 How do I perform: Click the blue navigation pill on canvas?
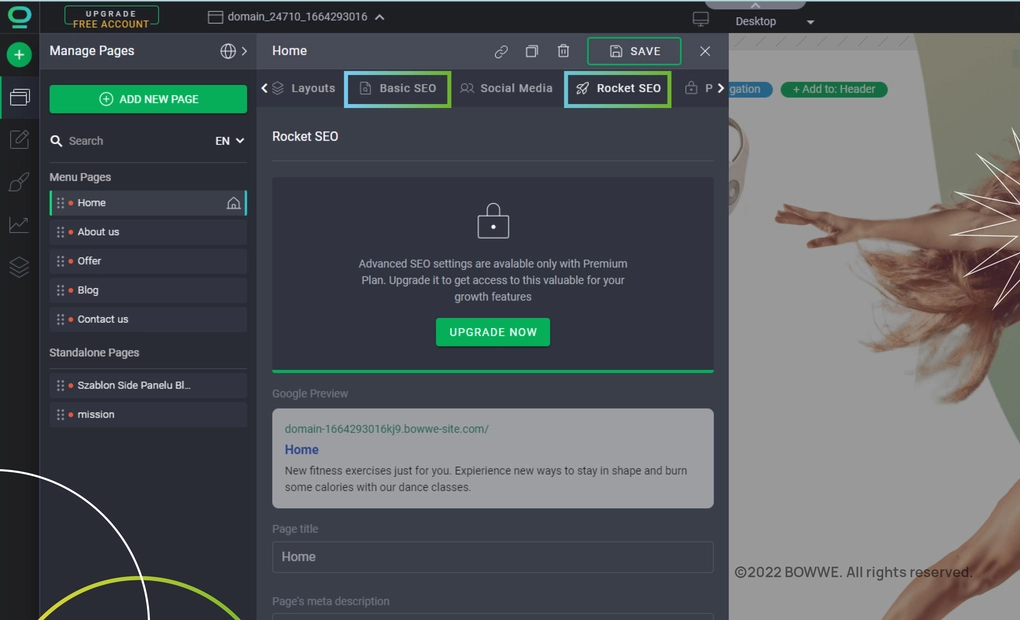coord(749,89)
